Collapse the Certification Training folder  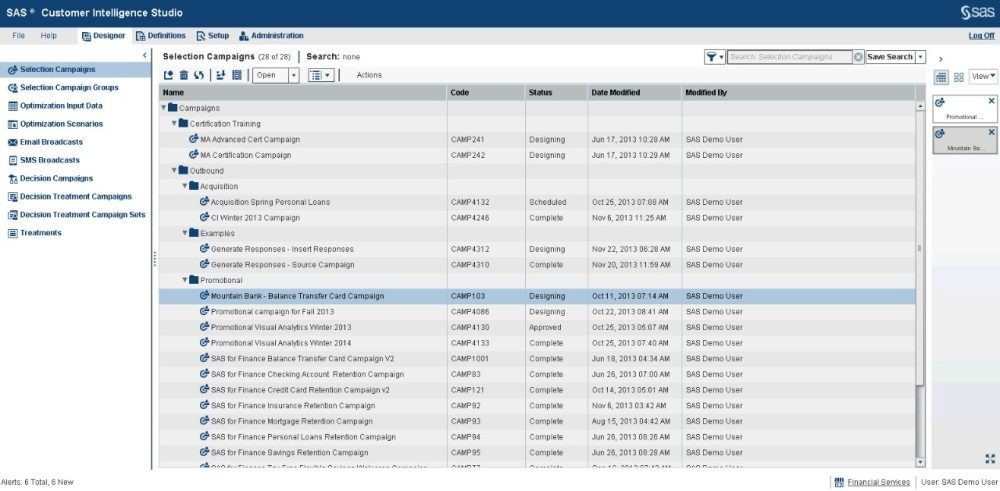(x=174, y=123)
